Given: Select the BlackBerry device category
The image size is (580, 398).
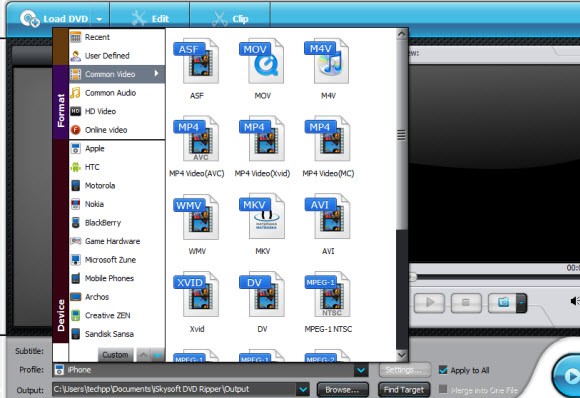Looking at the screenshot, I should click(117, 223).
